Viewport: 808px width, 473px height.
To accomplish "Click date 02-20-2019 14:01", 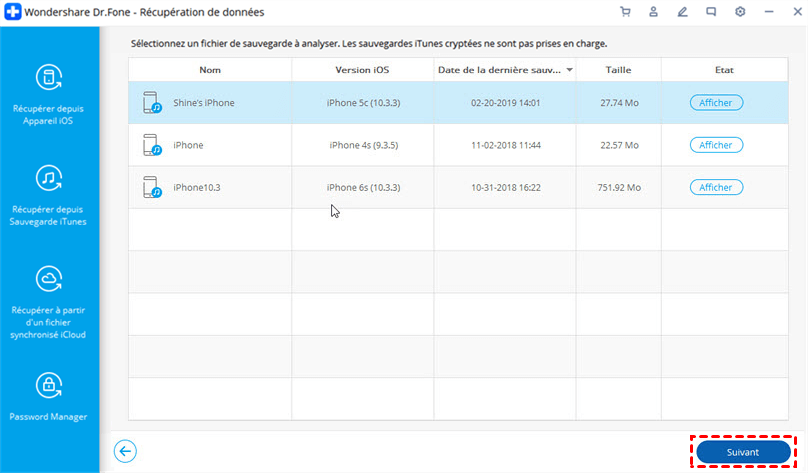I will pos(506,103).
